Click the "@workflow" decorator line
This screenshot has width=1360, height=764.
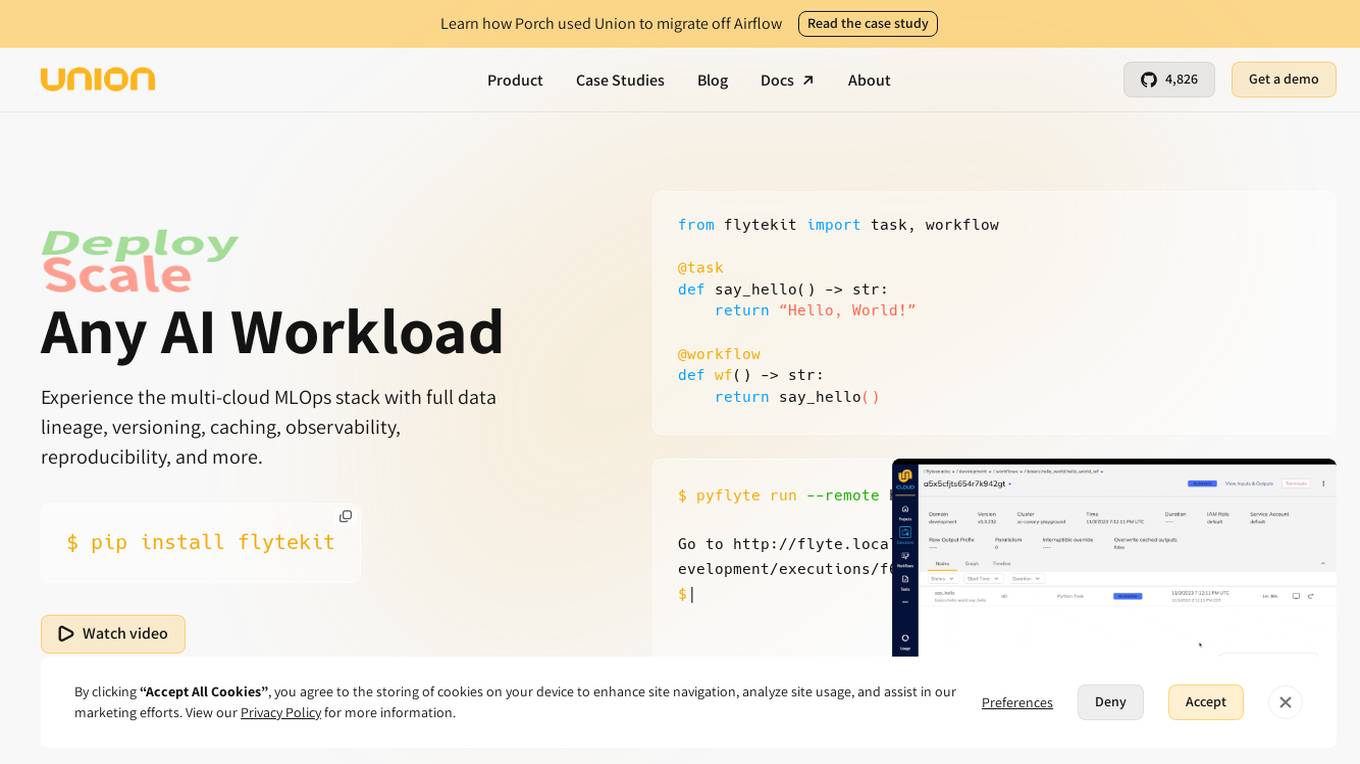click(x=719, y=354)
